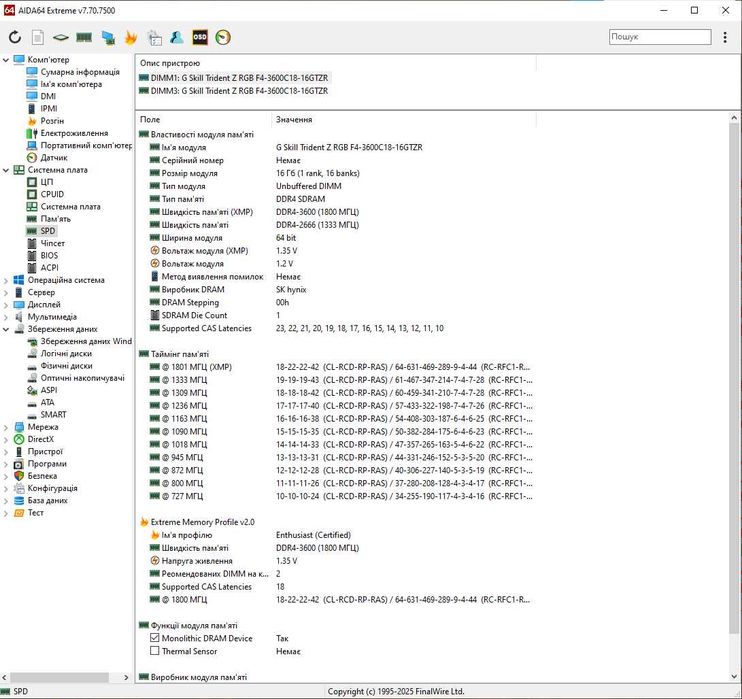Open Фізичні диски tree item
This screenshot has width=742, height=699.
(66, 366)
